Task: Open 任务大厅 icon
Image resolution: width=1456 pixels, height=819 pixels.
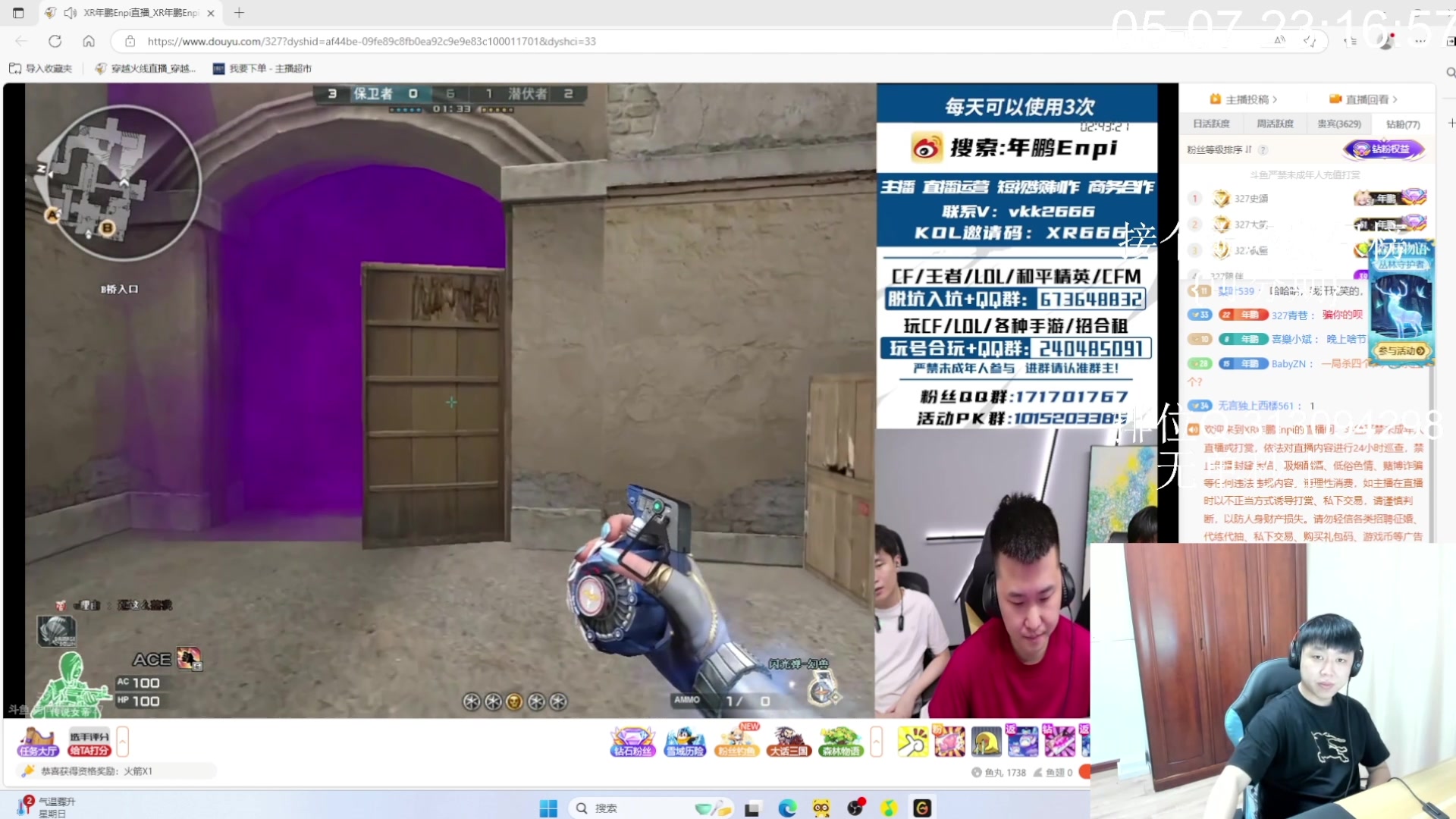Action: click(38, 741)
